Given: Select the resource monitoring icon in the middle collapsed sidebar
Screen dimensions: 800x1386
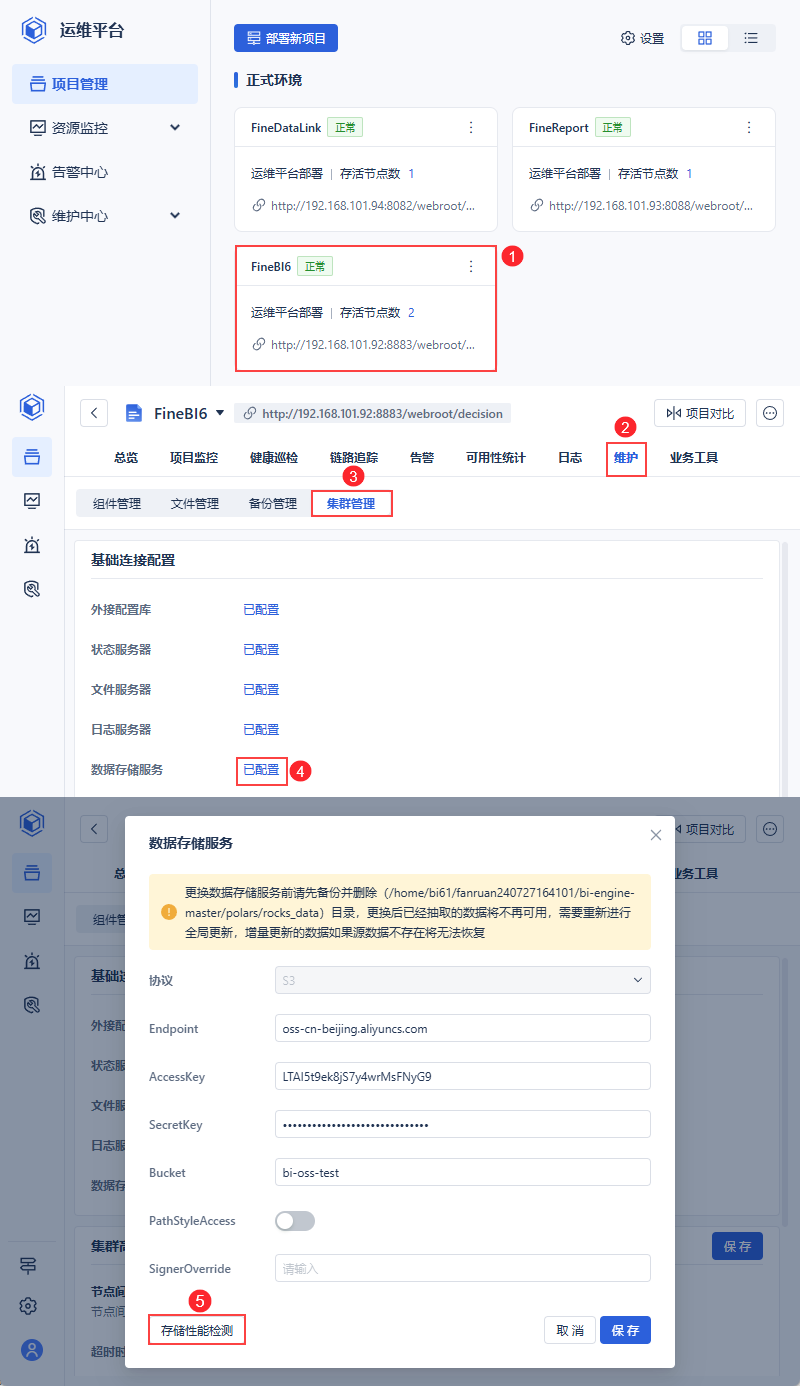Looking at the screenshot, I should (32, 500).
